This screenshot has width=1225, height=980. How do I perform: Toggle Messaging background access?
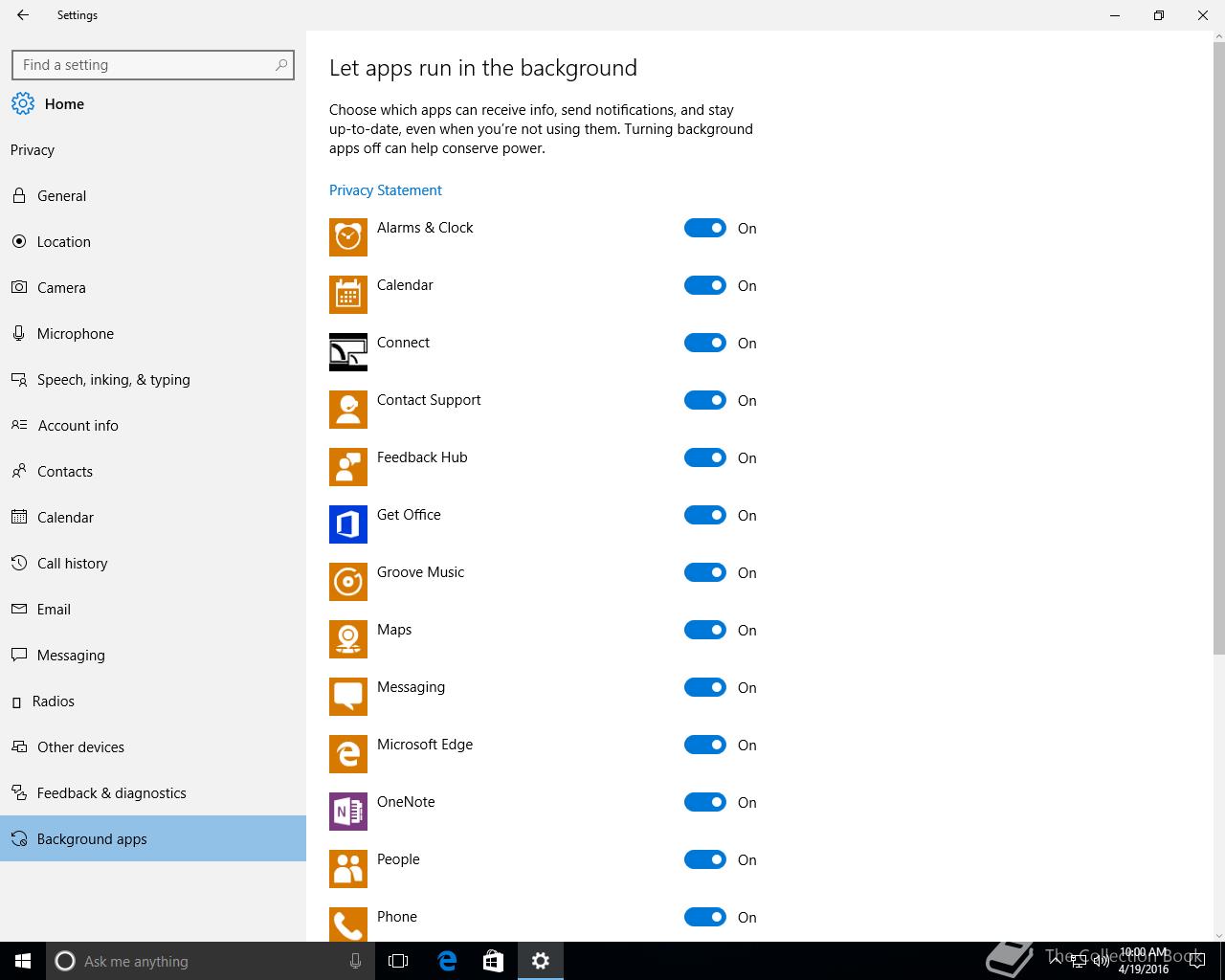[x=705, y=687]
